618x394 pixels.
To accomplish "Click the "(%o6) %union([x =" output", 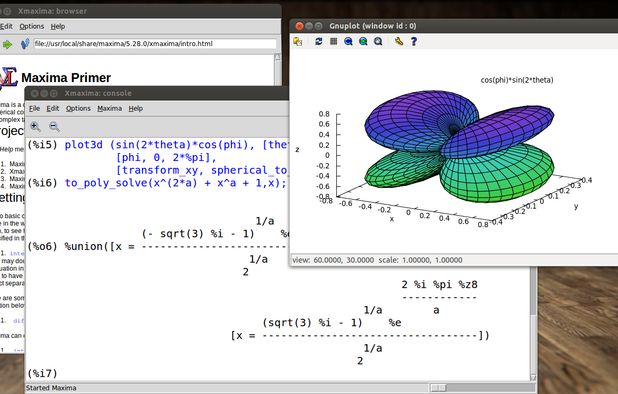I will pyautogui.click(x=81, y=247).
